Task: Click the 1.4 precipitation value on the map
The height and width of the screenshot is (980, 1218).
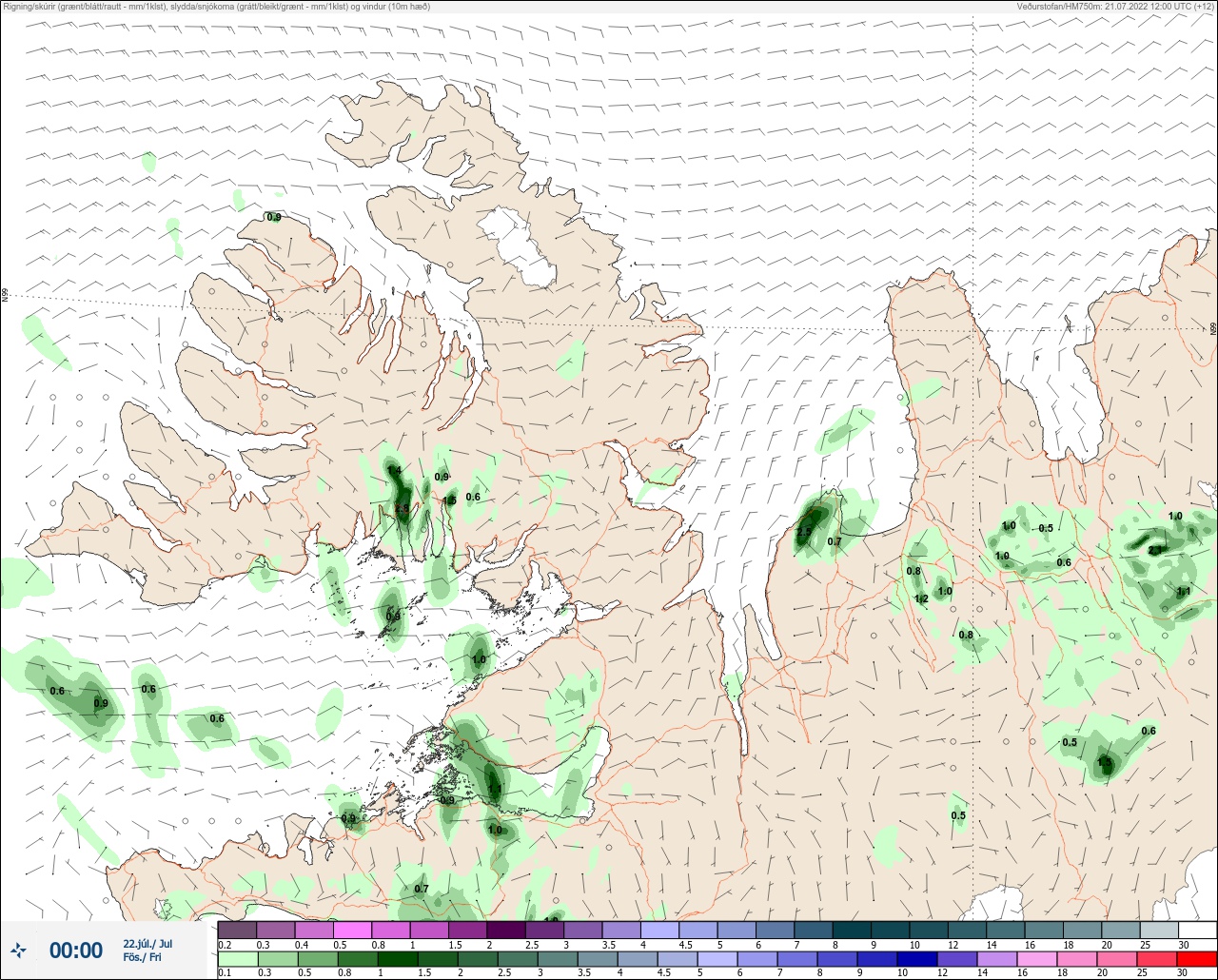Action: tap(394, 471)
